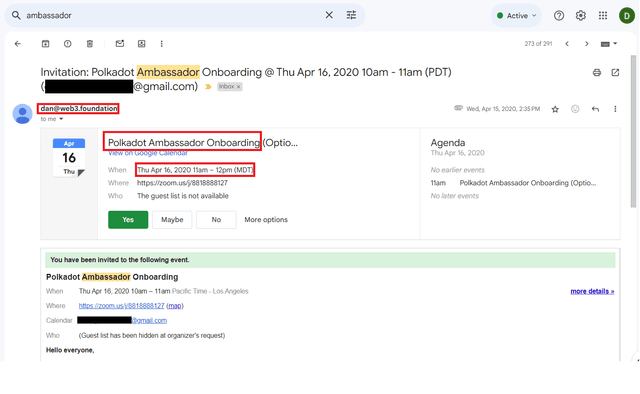
Task: RSVP Maybe to the invitation
Action: coord(172,220)
